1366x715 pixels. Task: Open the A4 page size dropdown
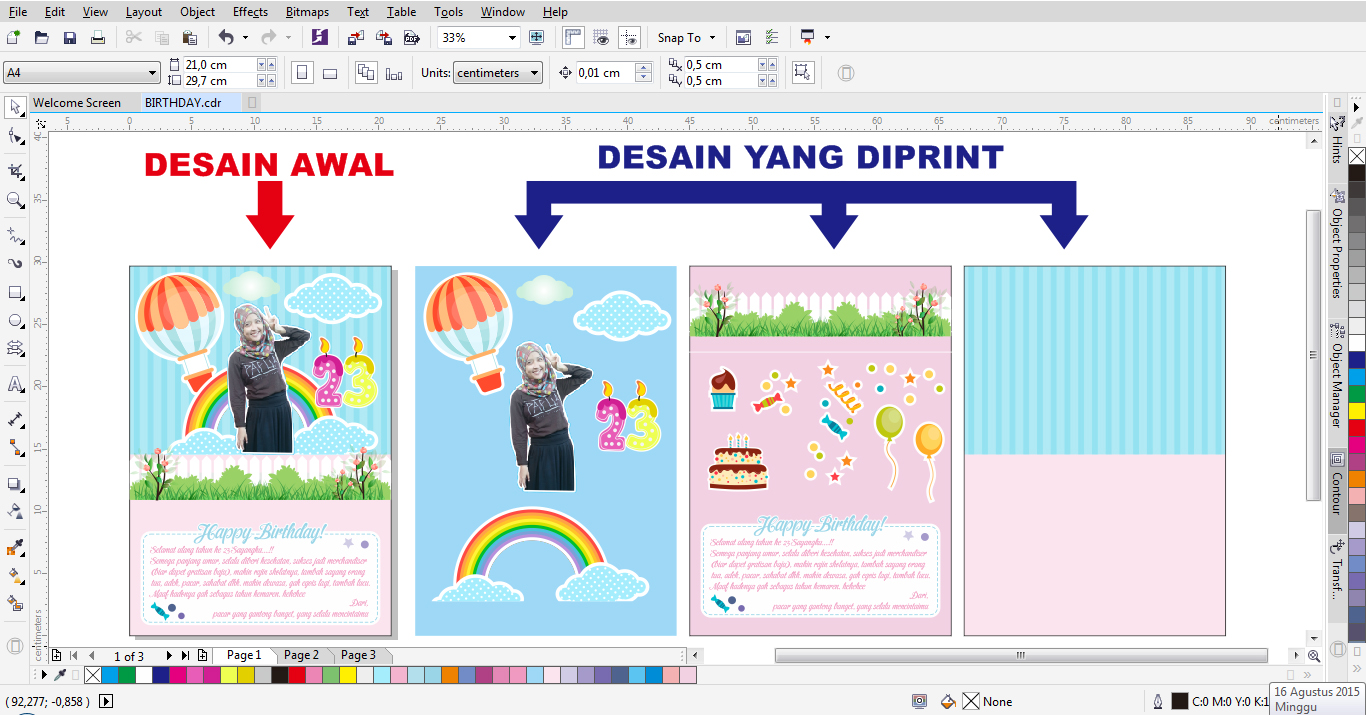(x=152, y=73)
